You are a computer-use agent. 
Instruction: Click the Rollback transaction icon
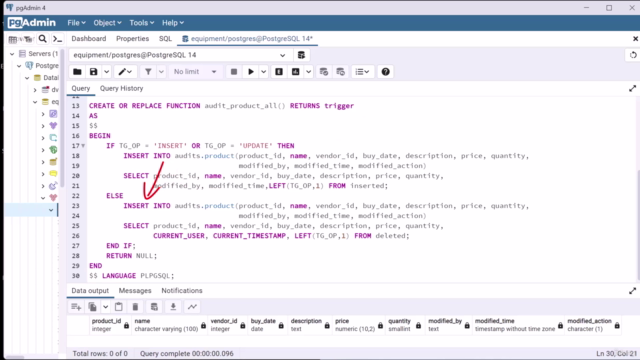coord(340,72)
